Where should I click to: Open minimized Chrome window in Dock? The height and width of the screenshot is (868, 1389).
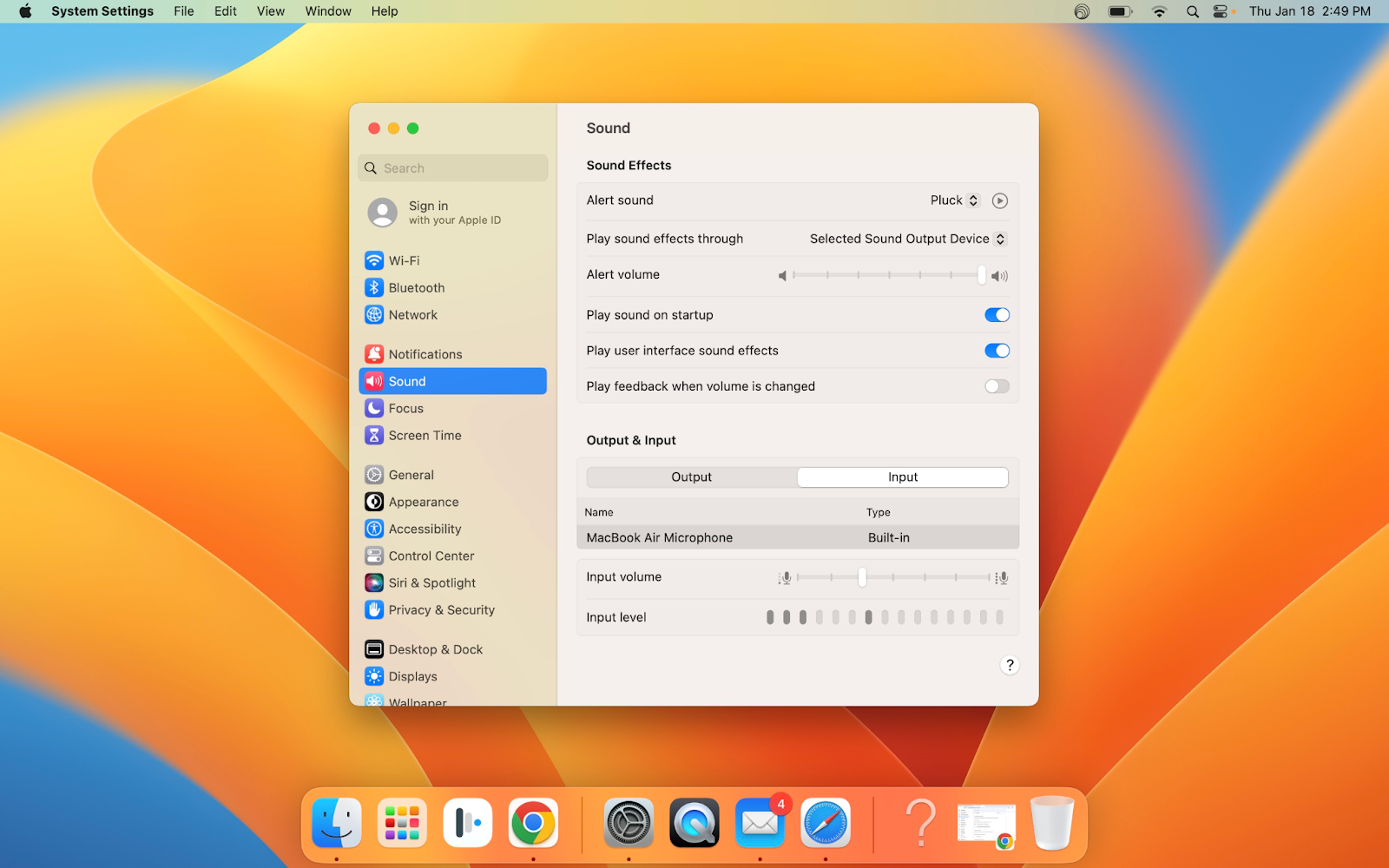click(x=986, y=825)
